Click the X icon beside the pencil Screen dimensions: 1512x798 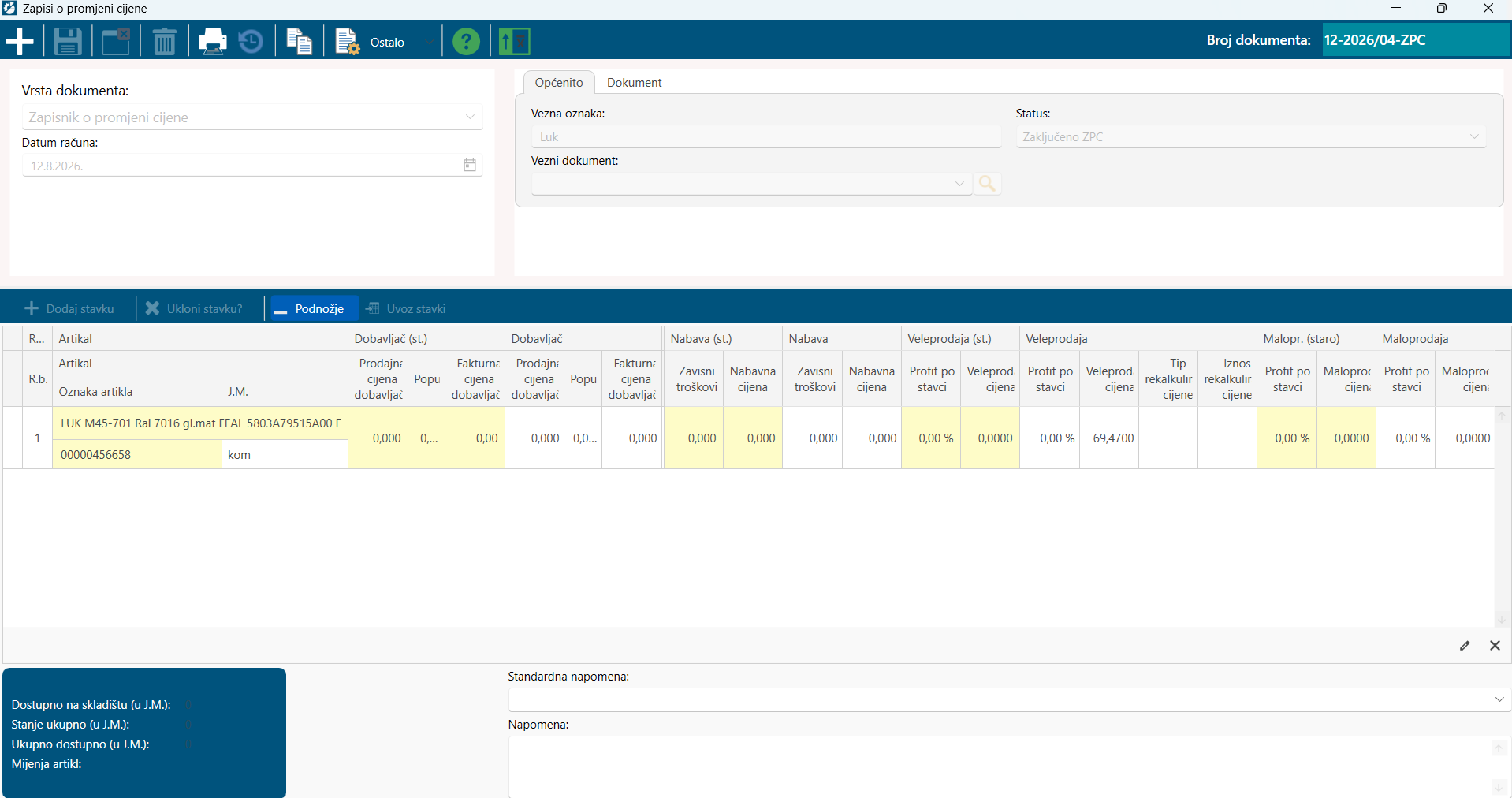click(x=1495, y=646)
